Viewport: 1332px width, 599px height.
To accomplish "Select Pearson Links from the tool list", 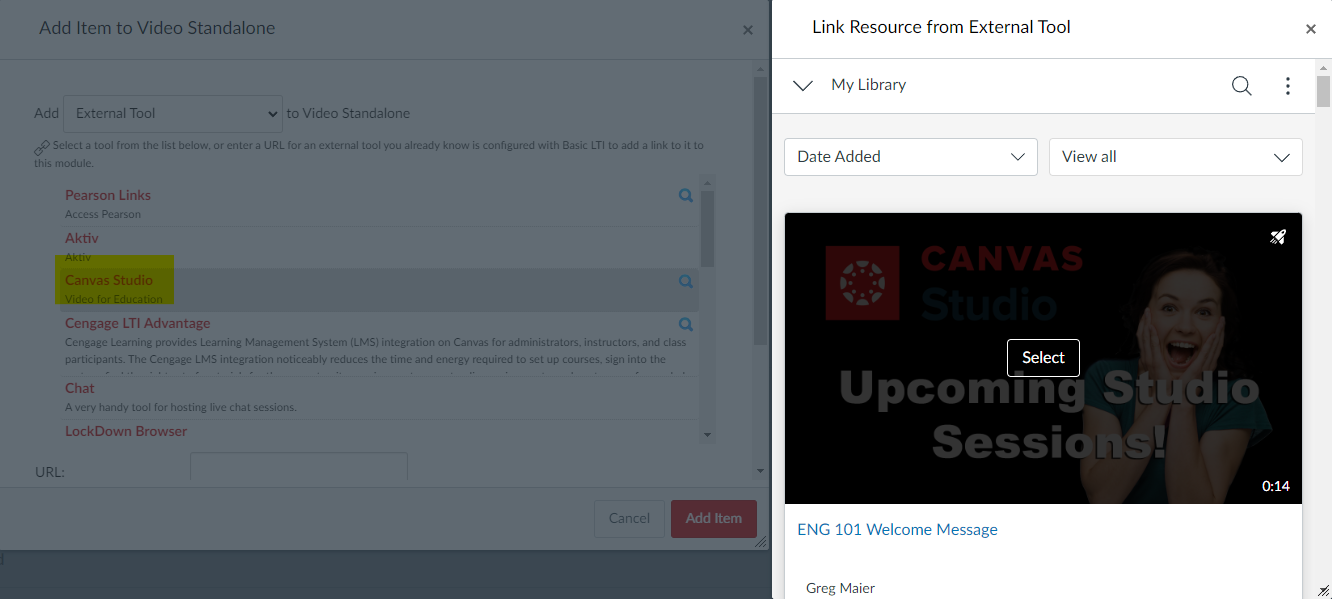I will click(108, 195).
